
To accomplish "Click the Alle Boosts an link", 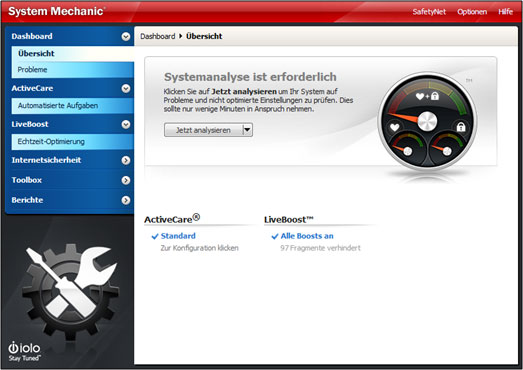I will (307, 236).
